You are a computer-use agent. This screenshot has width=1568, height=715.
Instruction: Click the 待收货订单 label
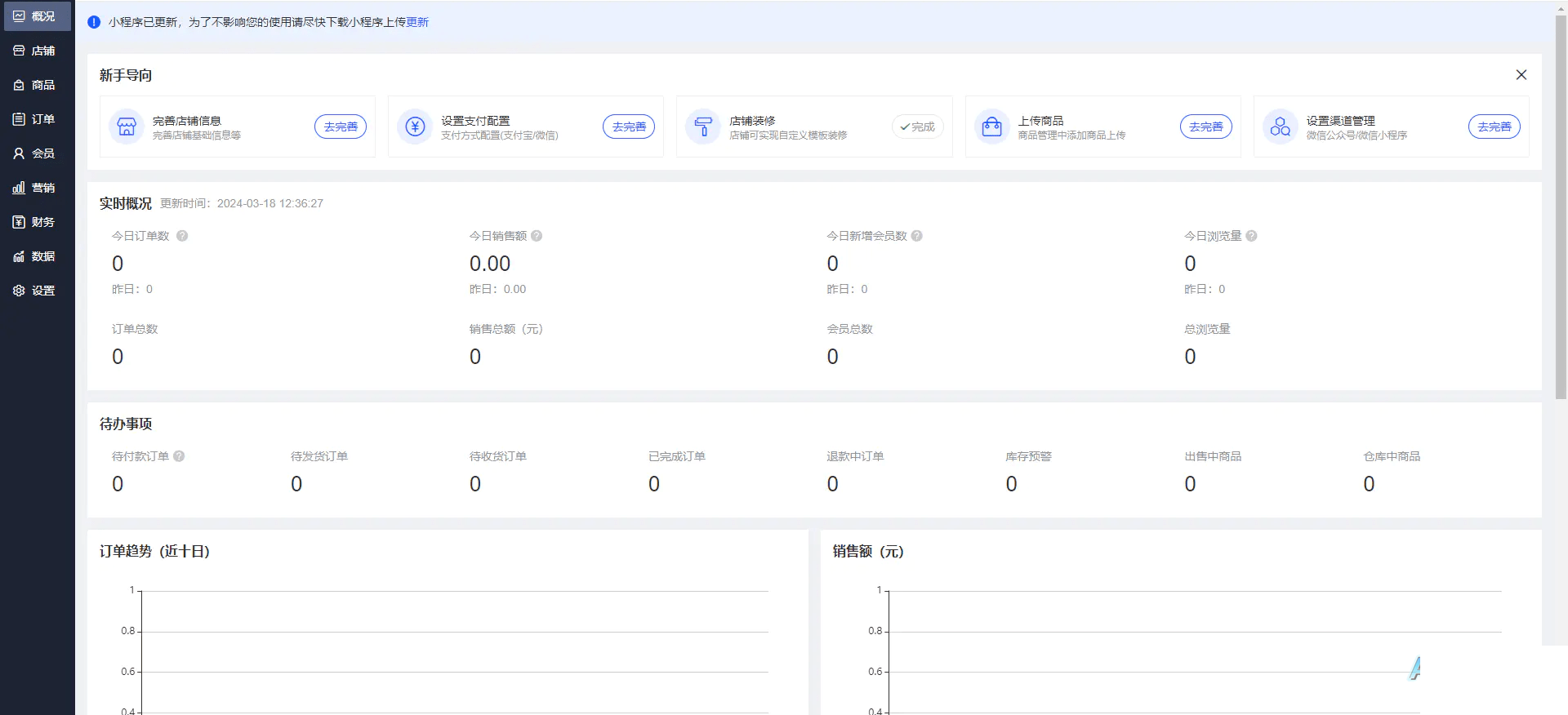click(x=498, y=456)
